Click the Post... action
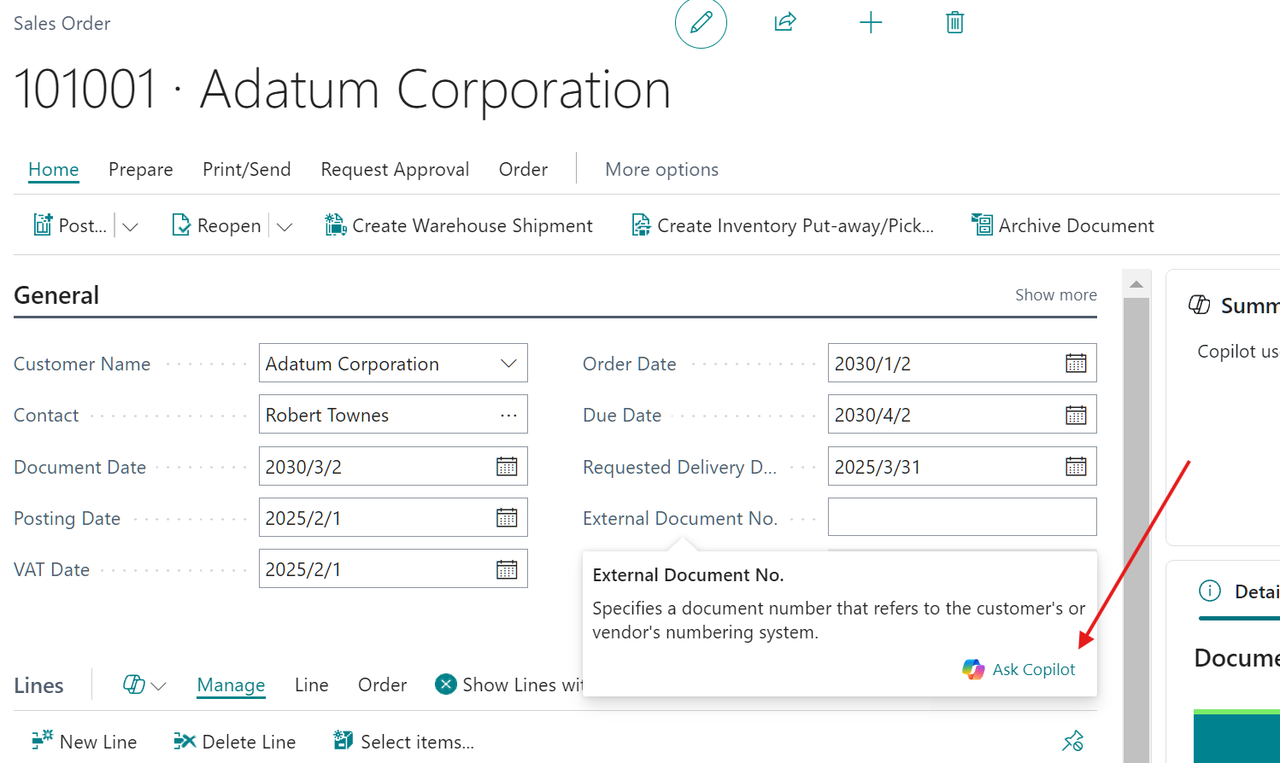1280x763 pixels. [70, 225]
